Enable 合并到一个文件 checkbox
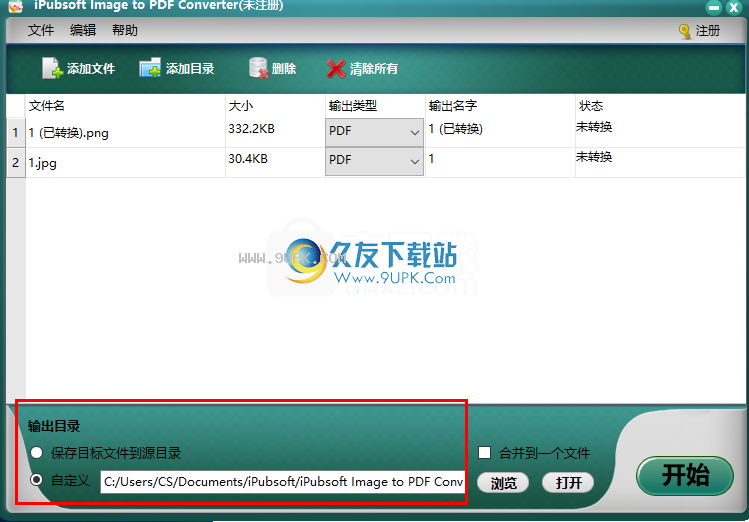 point(484,452)
